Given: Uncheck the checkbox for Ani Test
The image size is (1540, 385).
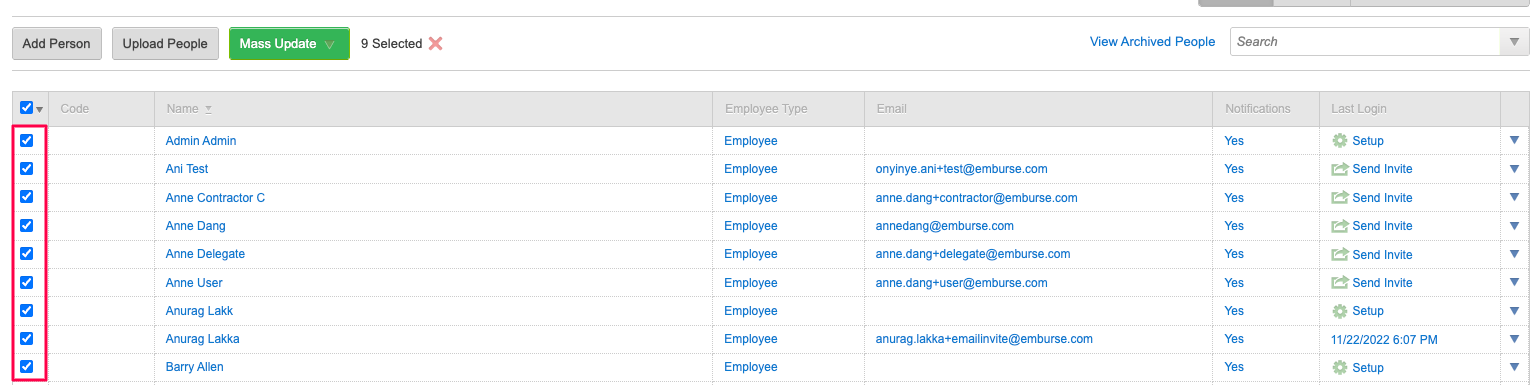Looking at the screenshot, I should point(27,169).
